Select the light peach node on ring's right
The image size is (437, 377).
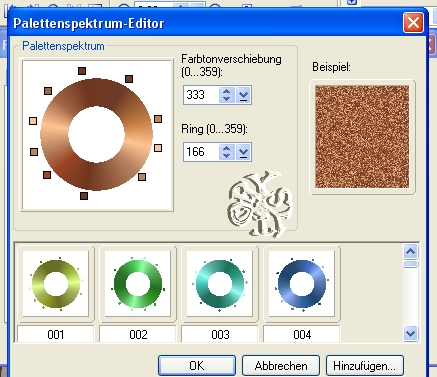coord(158,148)
